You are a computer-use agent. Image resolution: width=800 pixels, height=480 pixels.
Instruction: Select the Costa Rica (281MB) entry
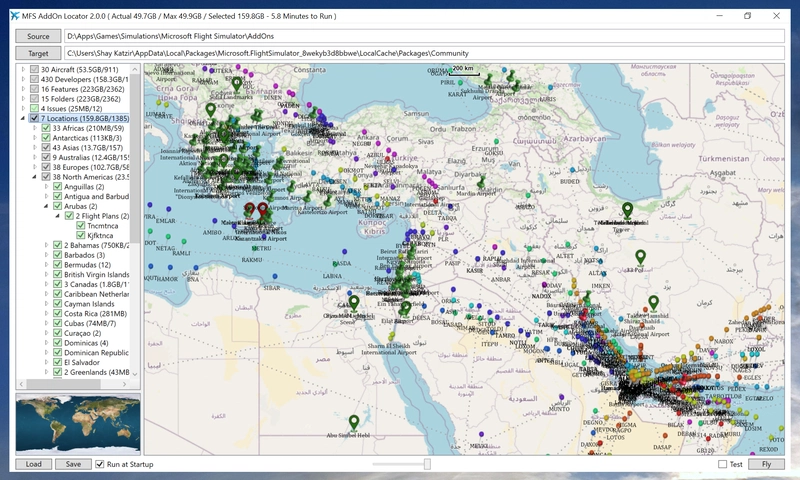coord(97,313)
